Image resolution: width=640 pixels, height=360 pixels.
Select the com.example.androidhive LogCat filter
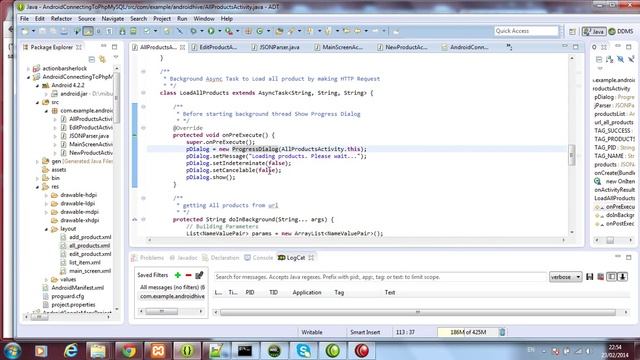pyautogui.click(x=172, y=296)
